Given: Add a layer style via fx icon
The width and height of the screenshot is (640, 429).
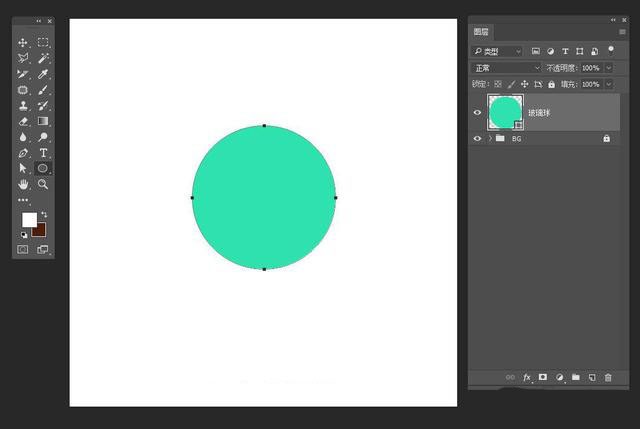Looking at the screenshot, I should pyautogui.click(x=527, y=378).
